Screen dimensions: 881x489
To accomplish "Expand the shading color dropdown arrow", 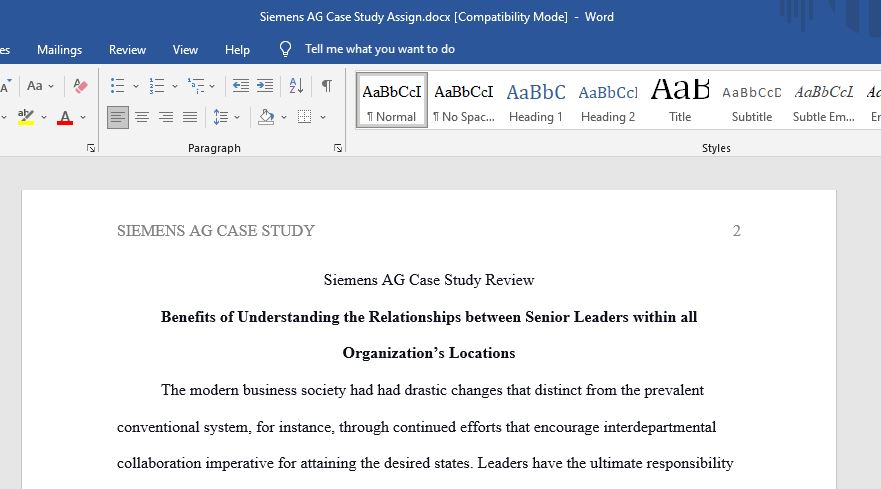I will click(x=284, y=117).
